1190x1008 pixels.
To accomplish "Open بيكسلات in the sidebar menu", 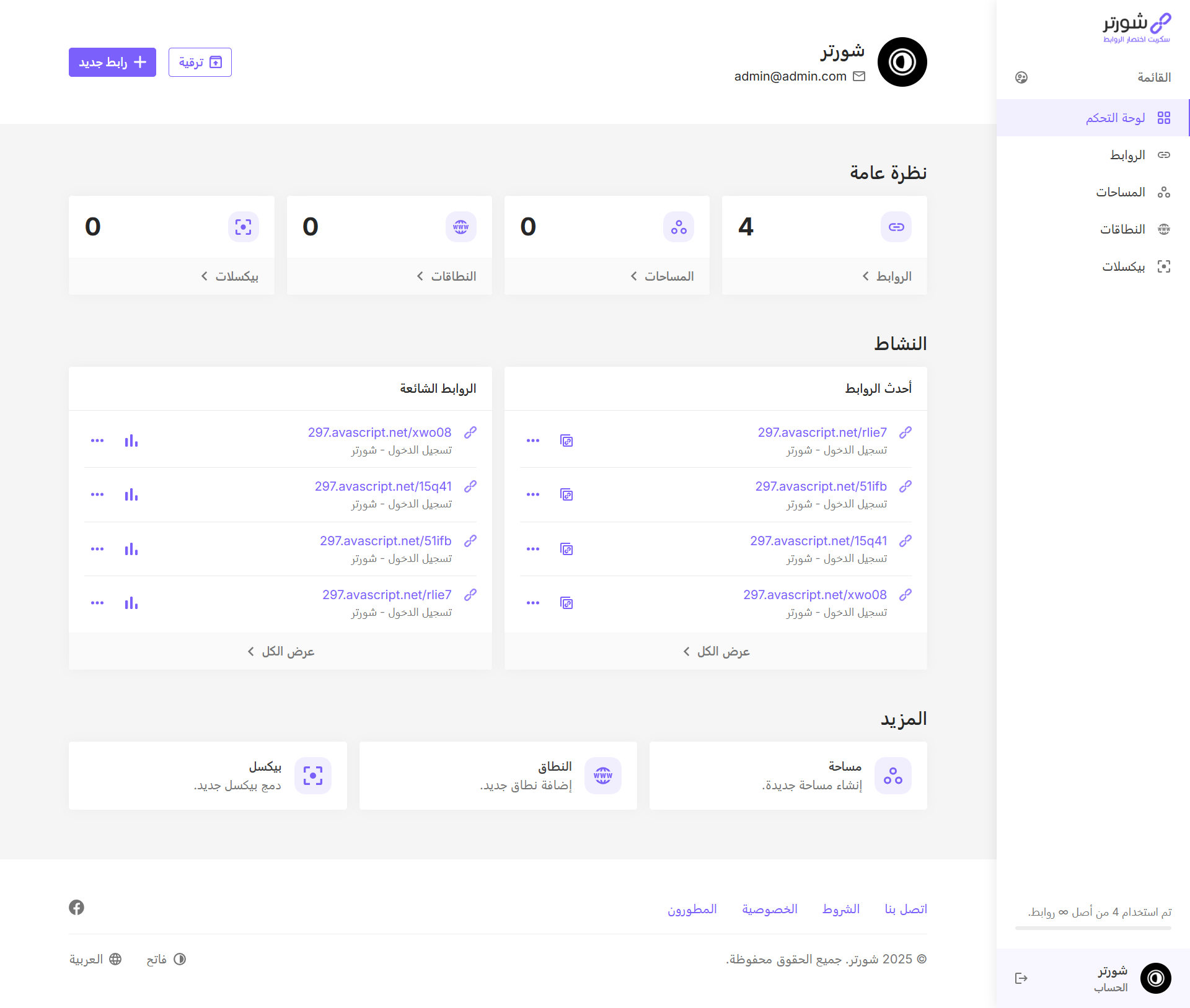I will click(x=1093, y=266).
